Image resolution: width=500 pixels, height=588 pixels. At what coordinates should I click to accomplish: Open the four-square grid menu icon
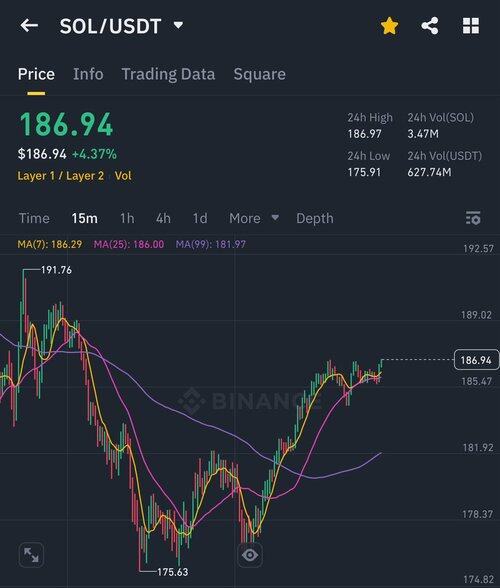[471, 26]
